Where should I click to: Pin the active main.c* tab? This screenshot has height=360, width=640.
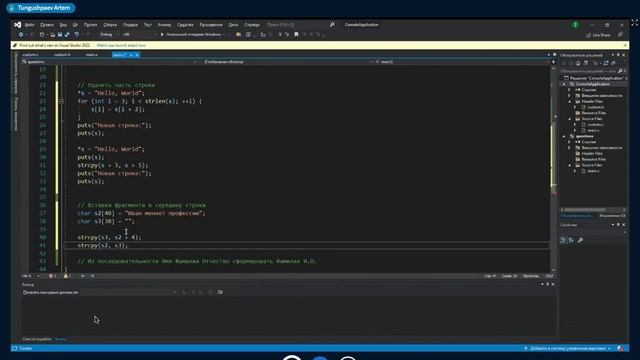[131, 55]
